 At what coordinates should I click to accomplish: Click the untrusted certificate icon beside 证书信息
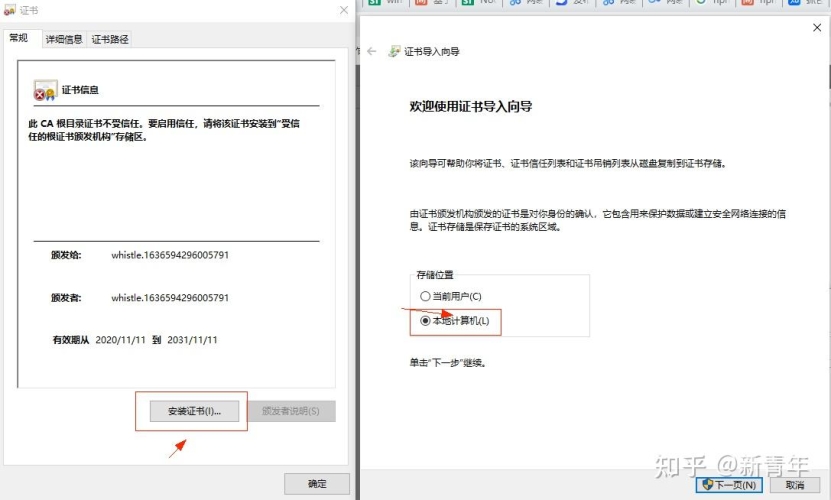pyautogui.click(x=45, y=90)
